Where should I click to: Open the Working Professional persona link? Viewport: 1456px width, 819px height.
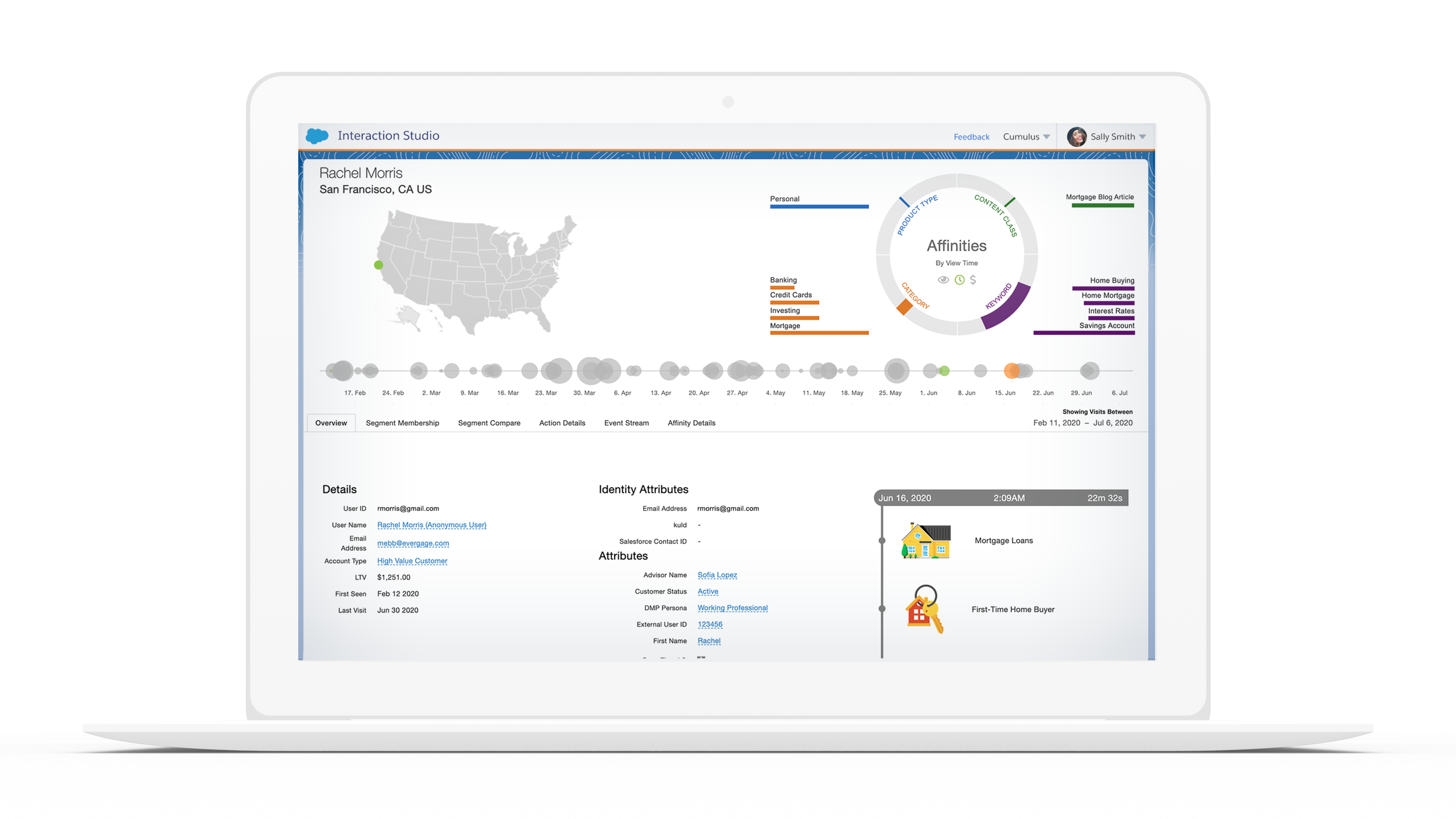click(733, 608)
